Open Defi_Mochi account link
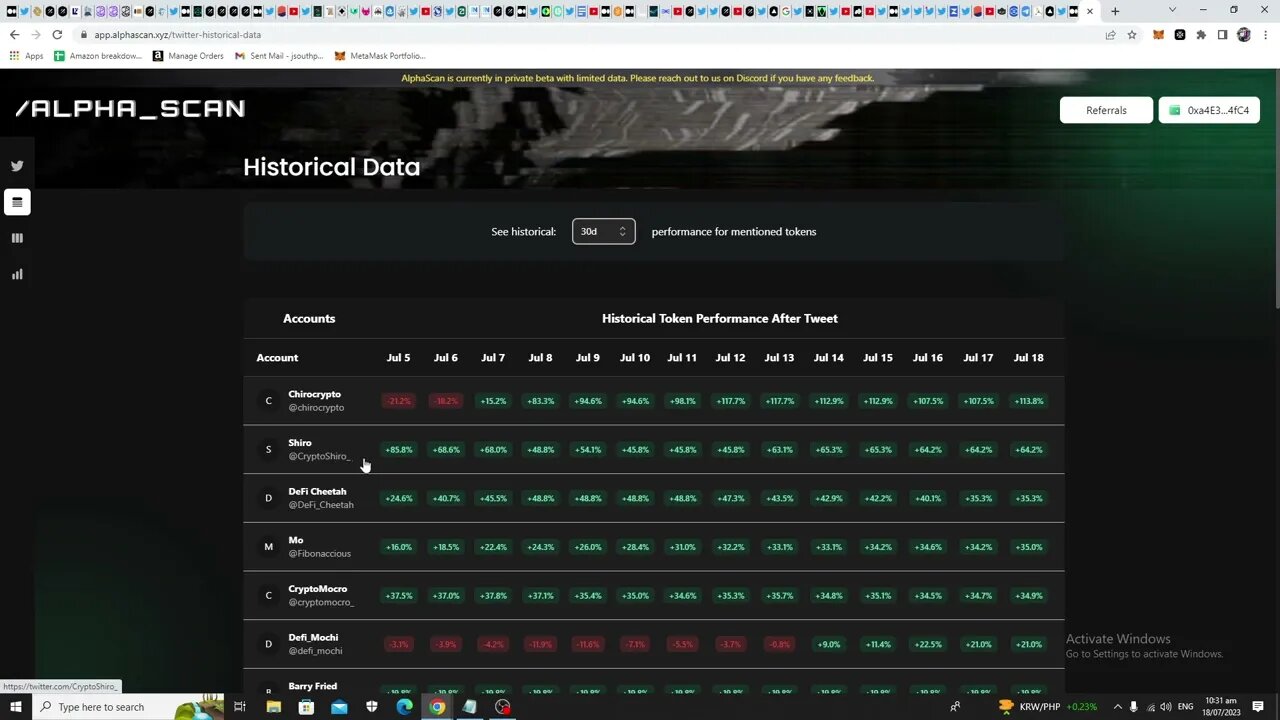This screenshot has width=1280, height=720. tap(315, 644)
